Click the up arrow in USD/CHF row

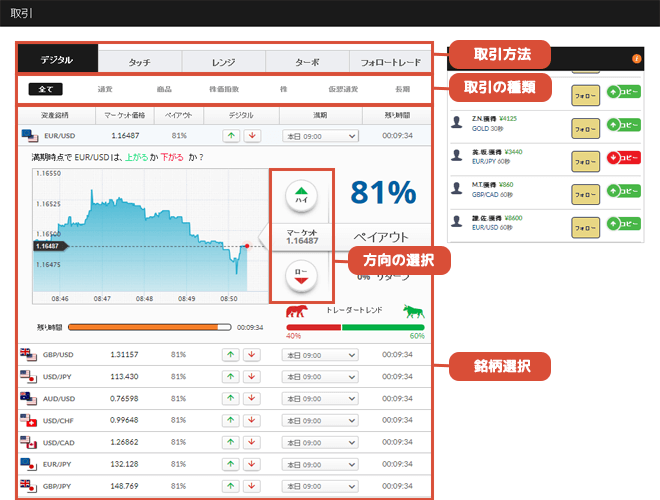point(231,420)
